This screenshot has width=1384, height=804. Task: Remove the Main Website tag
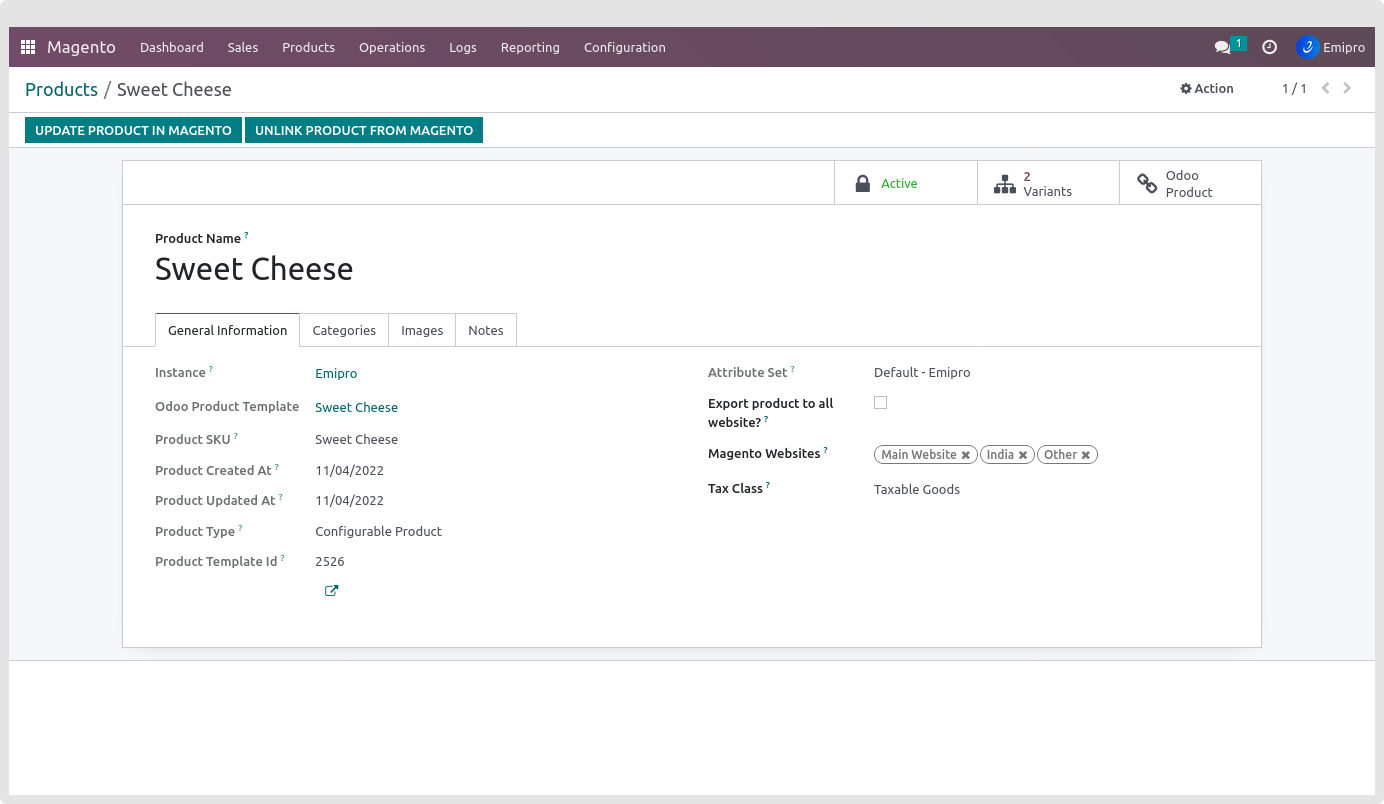pos(966,455)
